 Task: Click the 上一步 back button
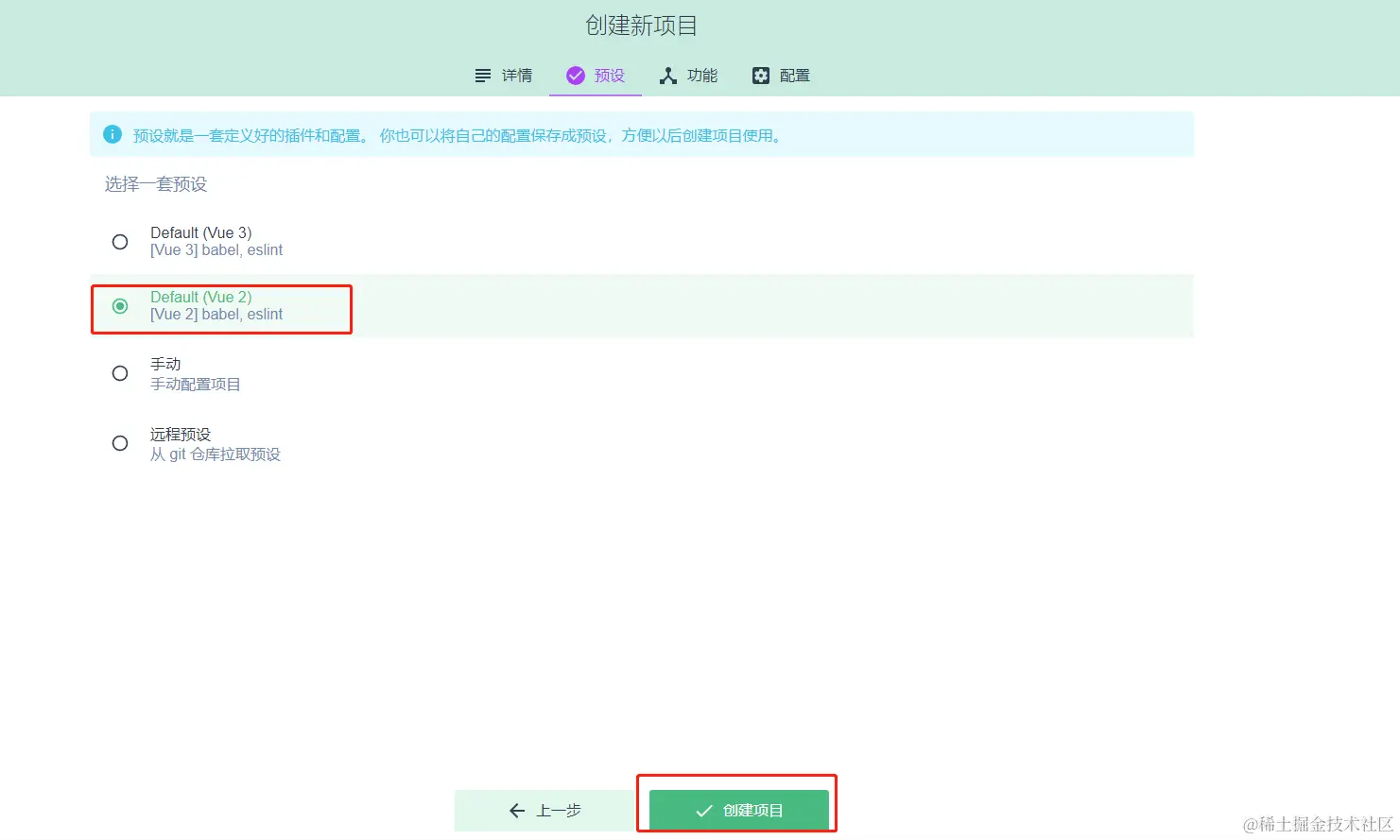544,811
